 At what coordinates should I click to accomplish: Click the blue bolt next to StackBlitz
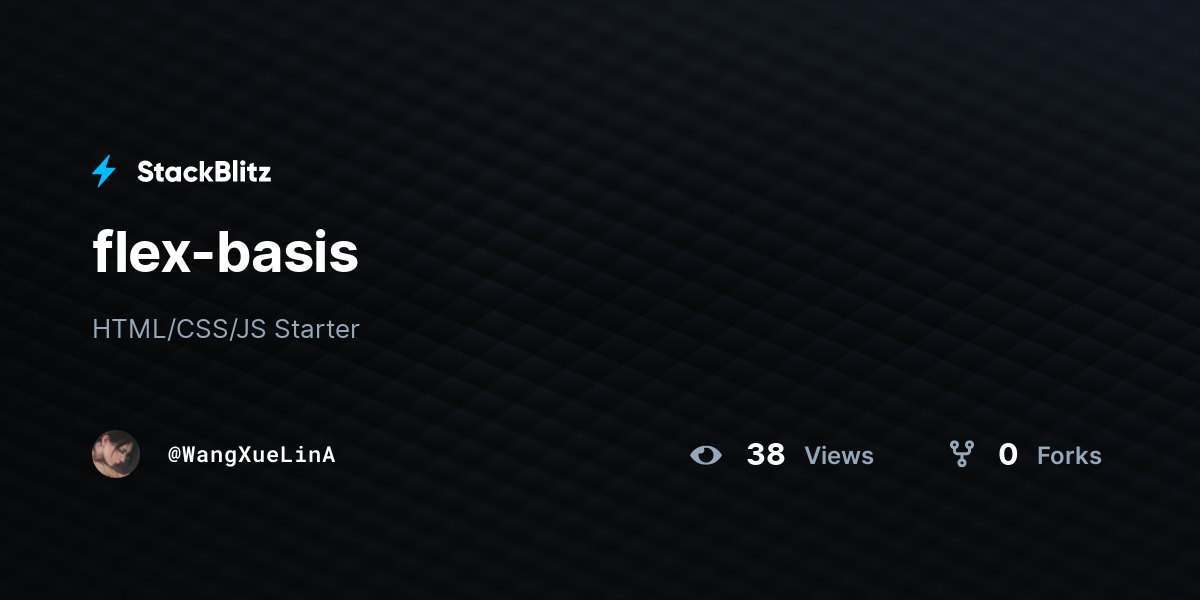pyautogui.click(x=104, y=172)
